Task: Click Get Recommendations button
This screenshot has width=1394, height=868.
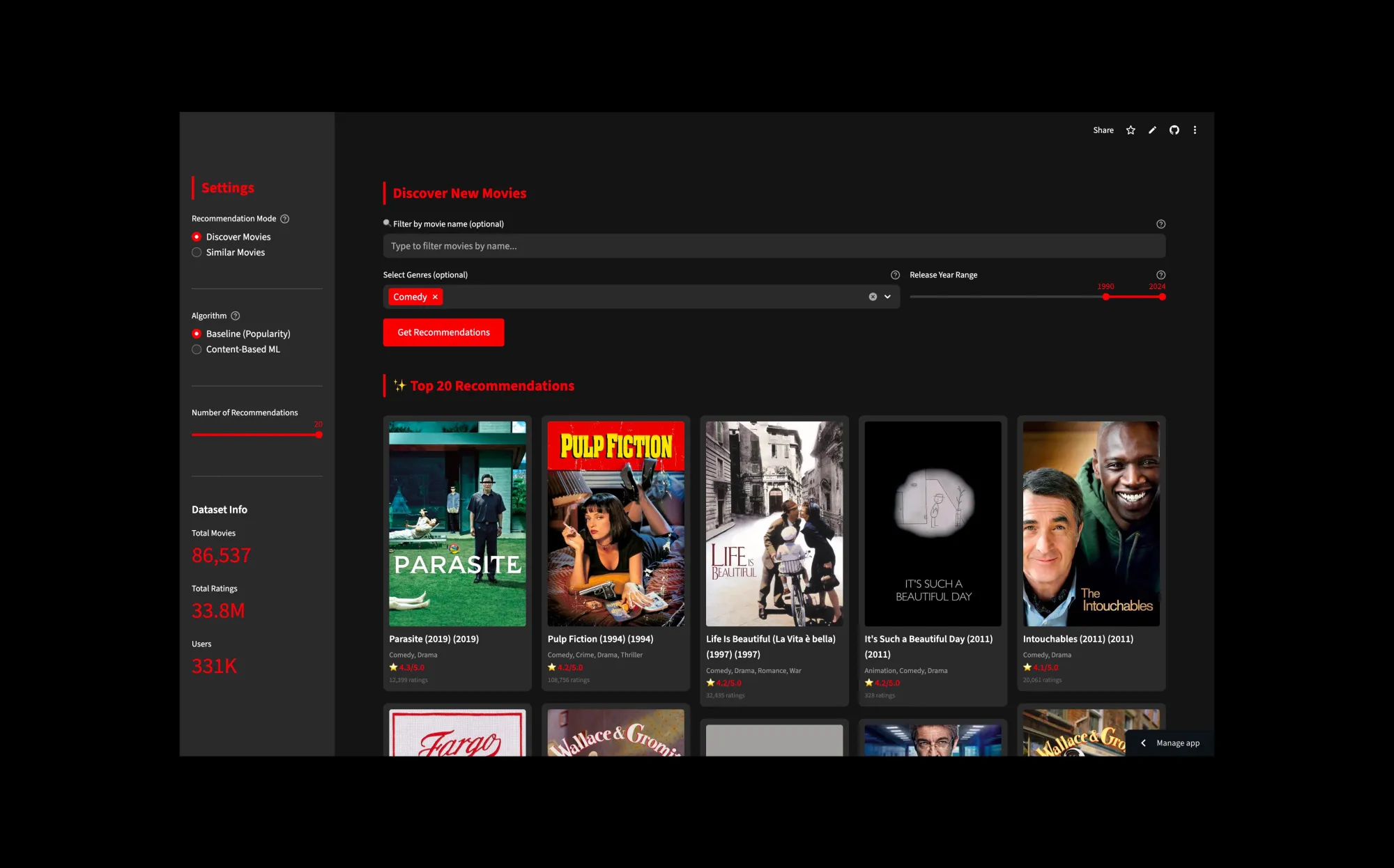Action: pyautogui.click(x=443, y=332)
